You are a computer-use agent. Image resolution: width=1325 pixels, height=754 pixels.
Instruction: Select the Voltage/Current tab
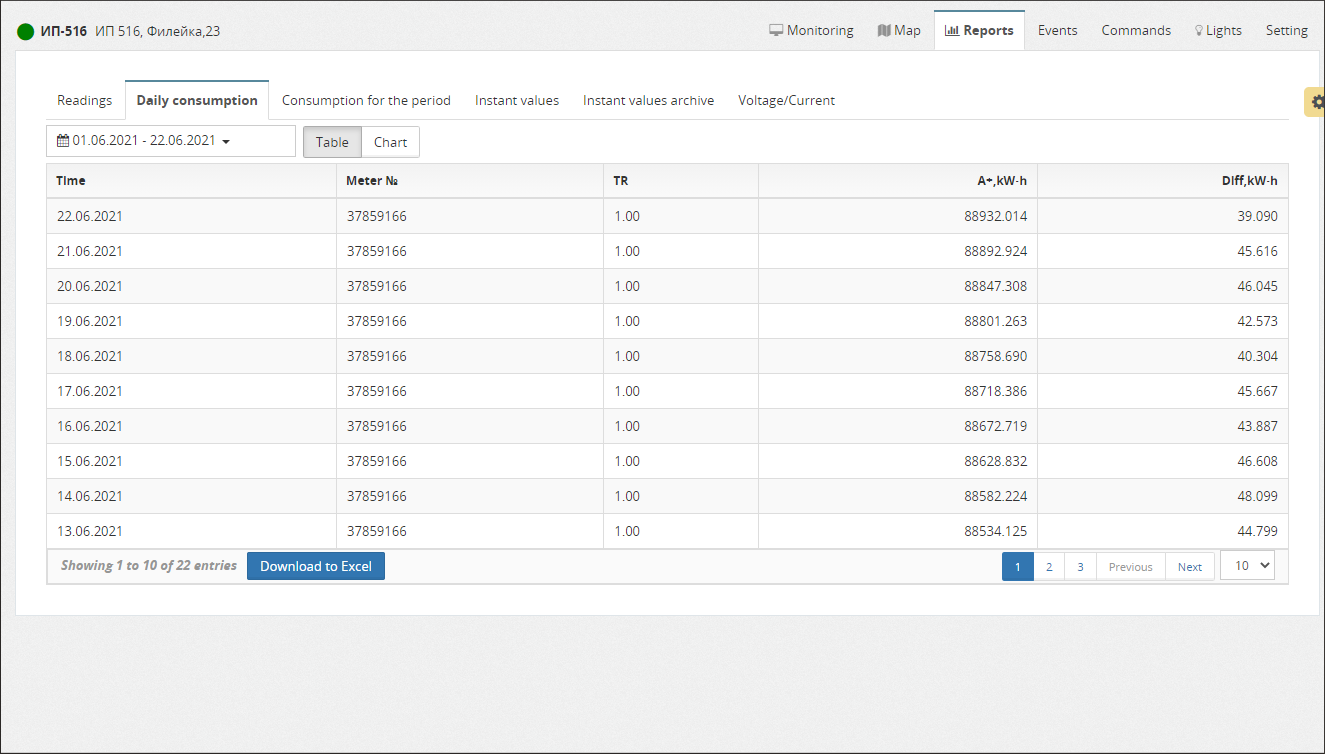[x=786, y=100]
